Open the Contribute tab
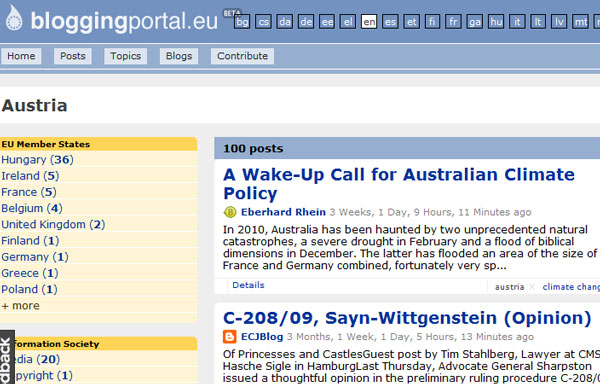The image size is (600, 384). point(242,56)
